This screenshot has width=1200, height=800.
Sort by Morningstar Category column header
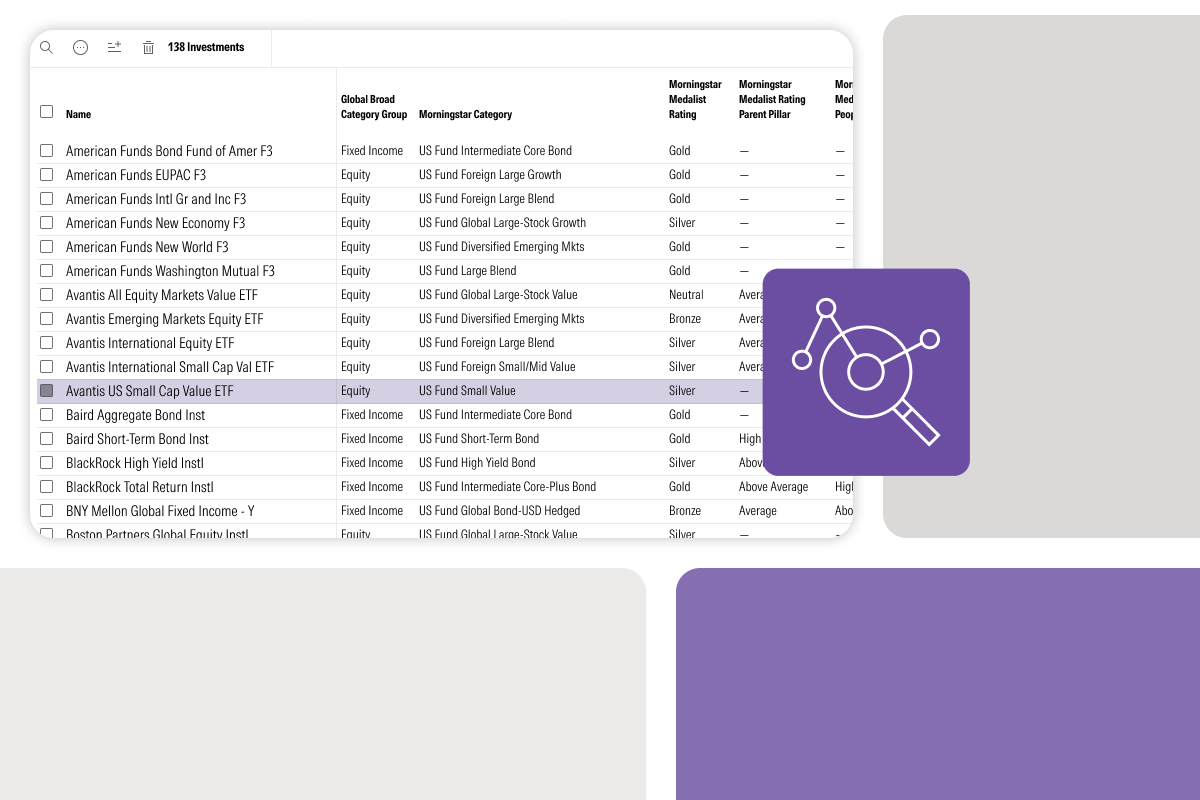click(x=465, y=114)
